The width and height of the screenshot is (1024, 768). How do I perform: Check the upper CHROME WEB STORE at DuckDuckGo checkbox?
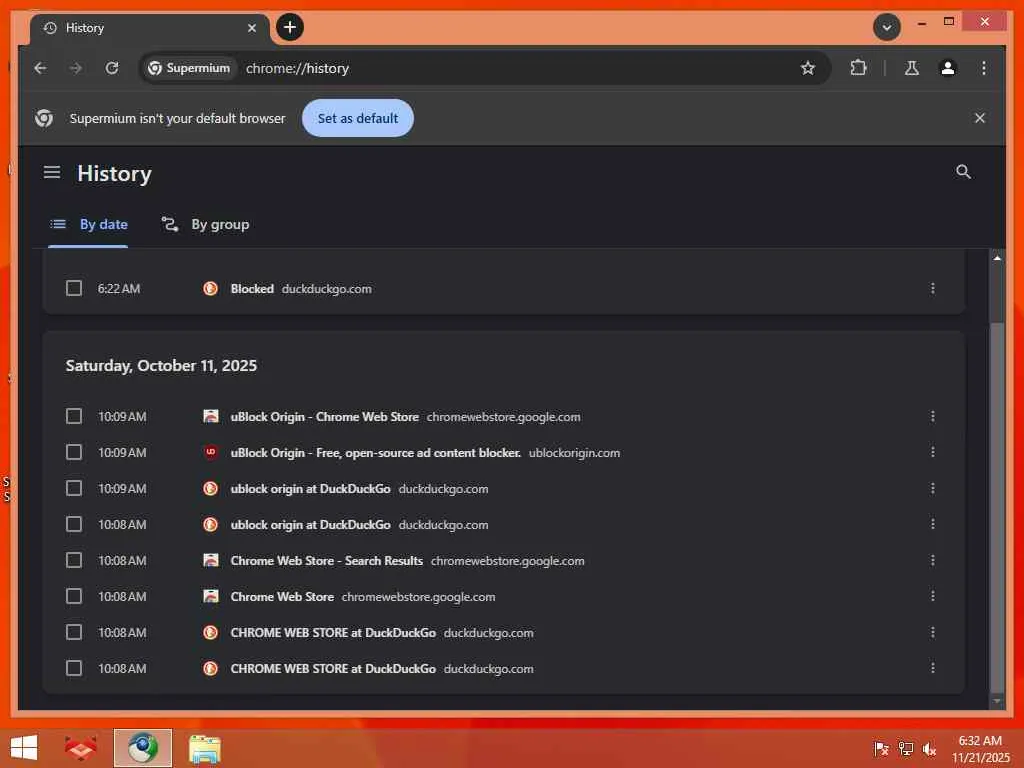point(74,632)
